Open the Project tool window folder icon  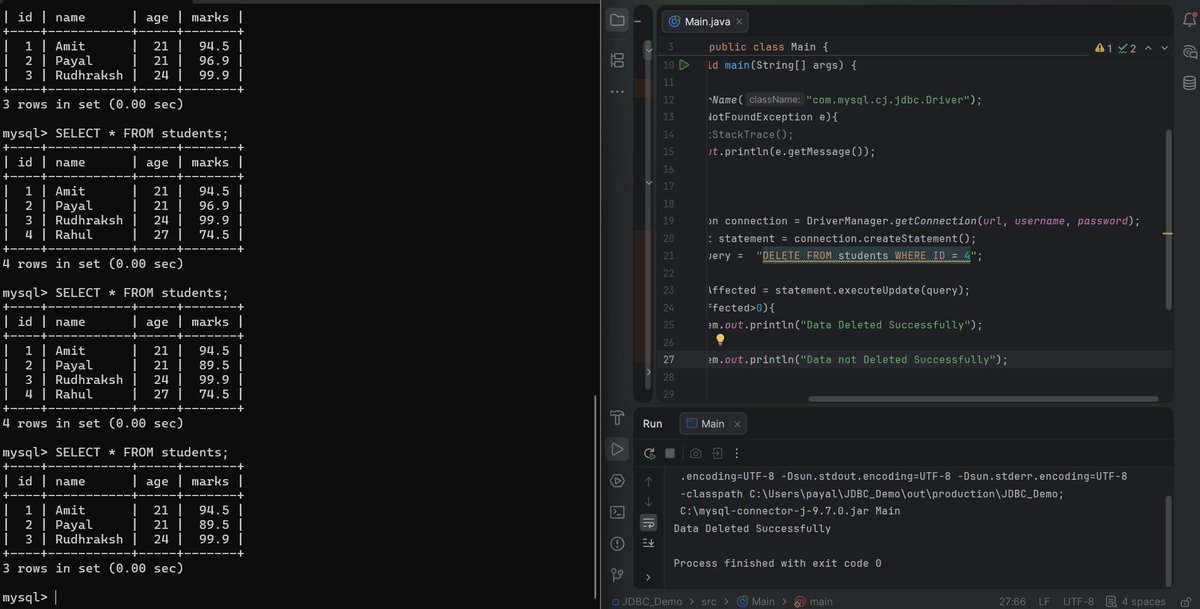click(x=617, y=20)
